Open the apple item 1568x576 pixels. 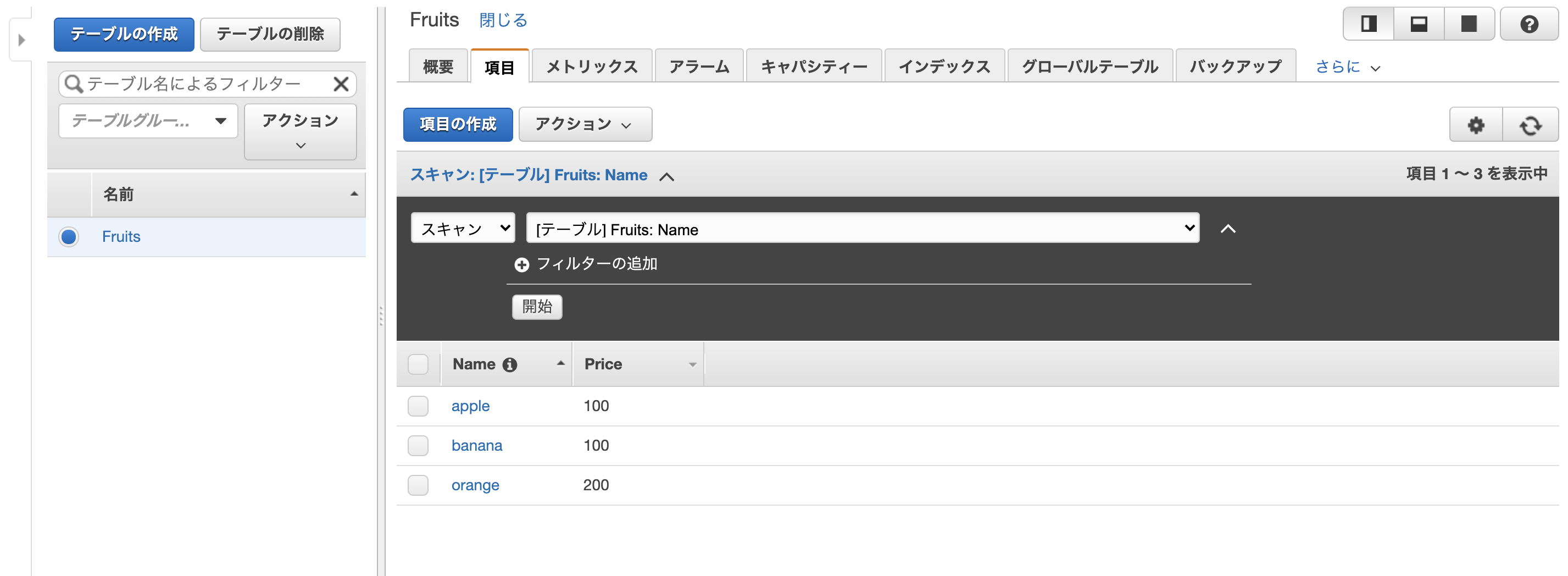[470, 406]
